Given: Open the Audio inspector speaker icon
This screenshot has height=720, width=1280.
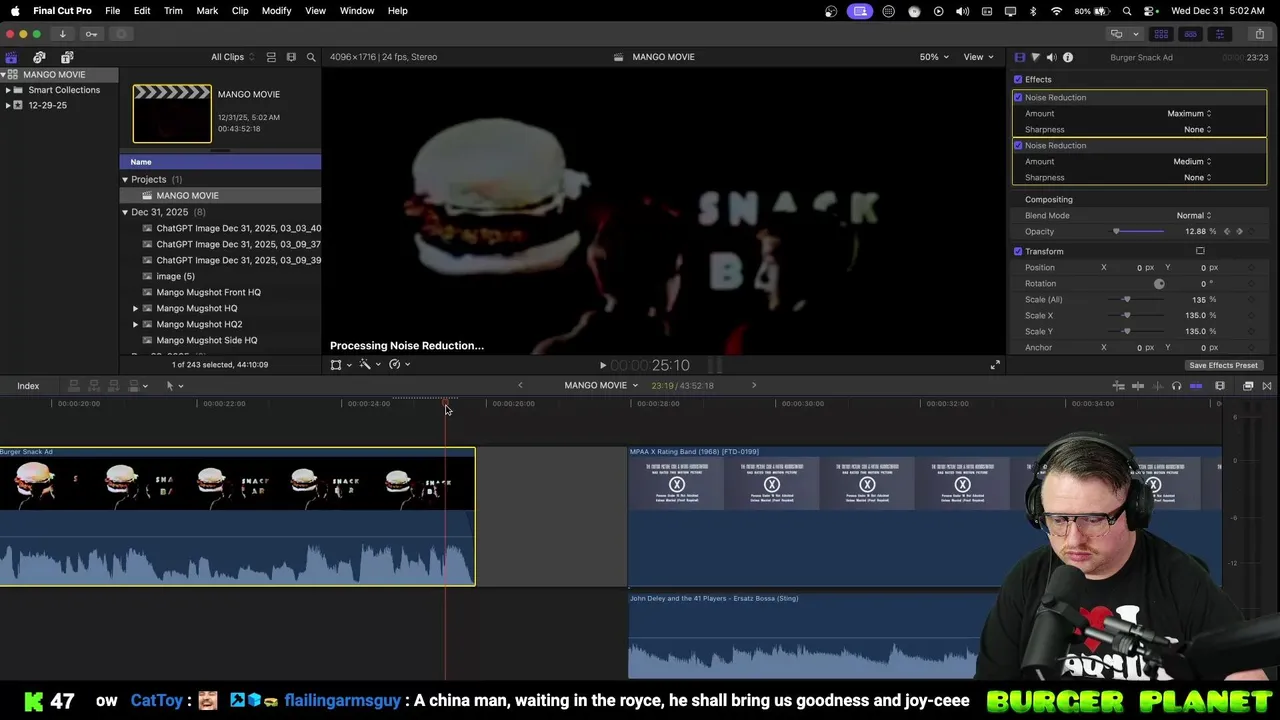Looking at the screenshot, I should point(1051,57).
